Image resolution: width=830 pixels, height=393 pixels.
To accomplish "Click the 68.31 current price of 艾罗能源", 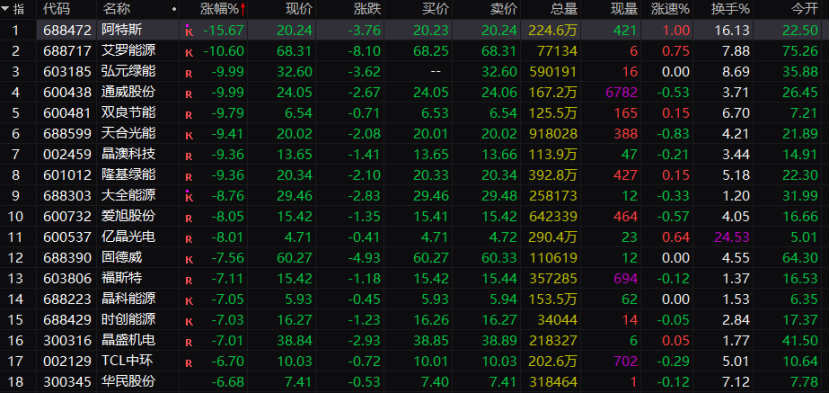I will pyautogui.click(x=294, y=51).
